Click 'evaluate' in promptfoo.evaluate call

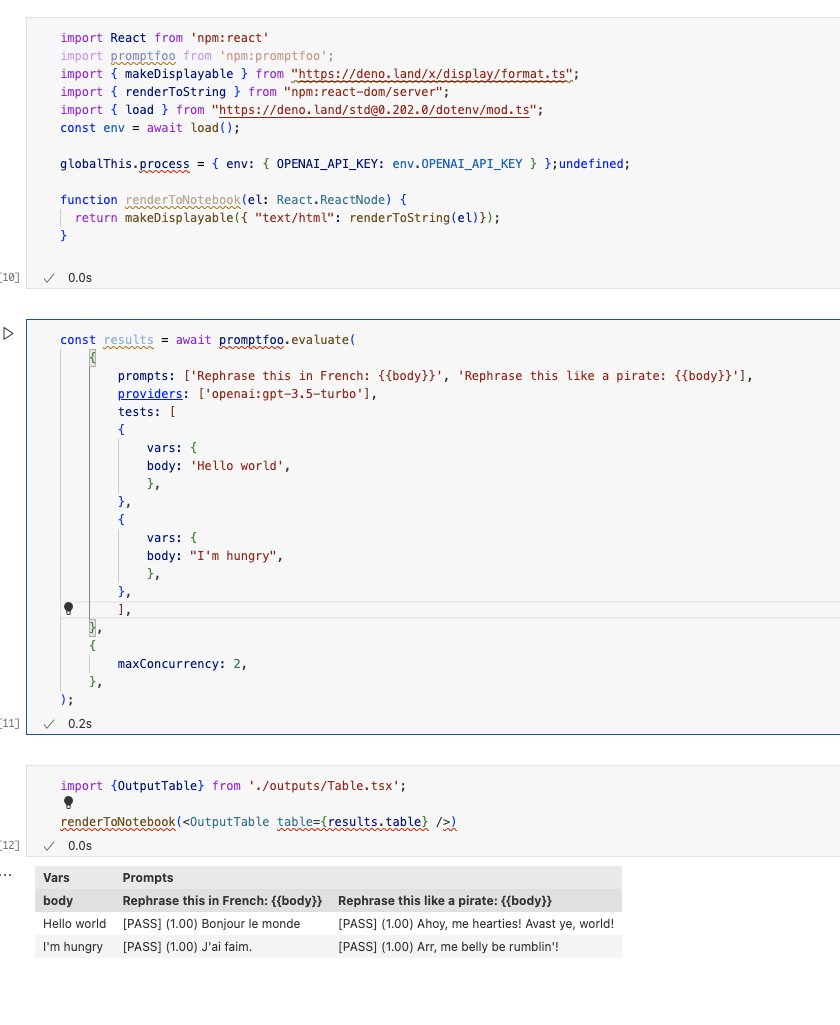click(x=320, y=340)
